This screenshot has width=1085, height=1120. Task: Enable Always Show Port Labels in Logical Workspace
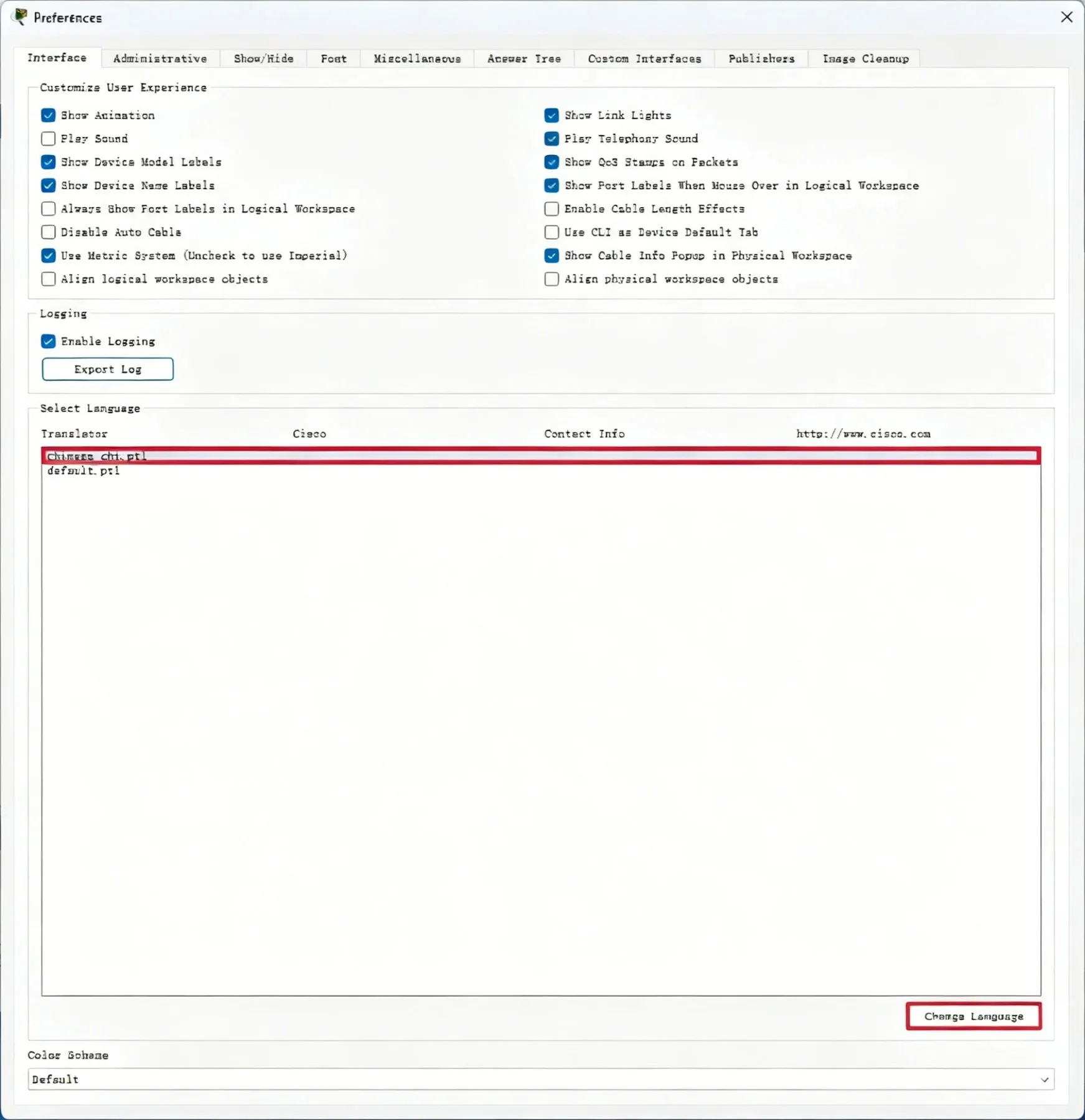(48, 208)
